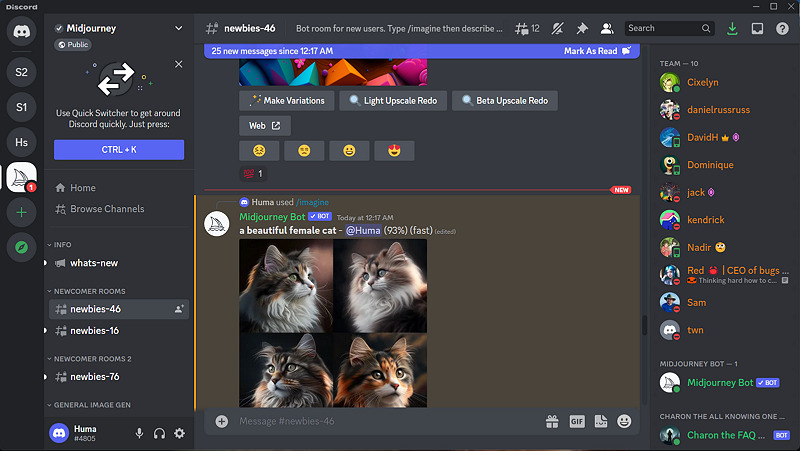This screenshot has height=451, width=800.
Task: Click the /imagine command link
Action: 312,203
